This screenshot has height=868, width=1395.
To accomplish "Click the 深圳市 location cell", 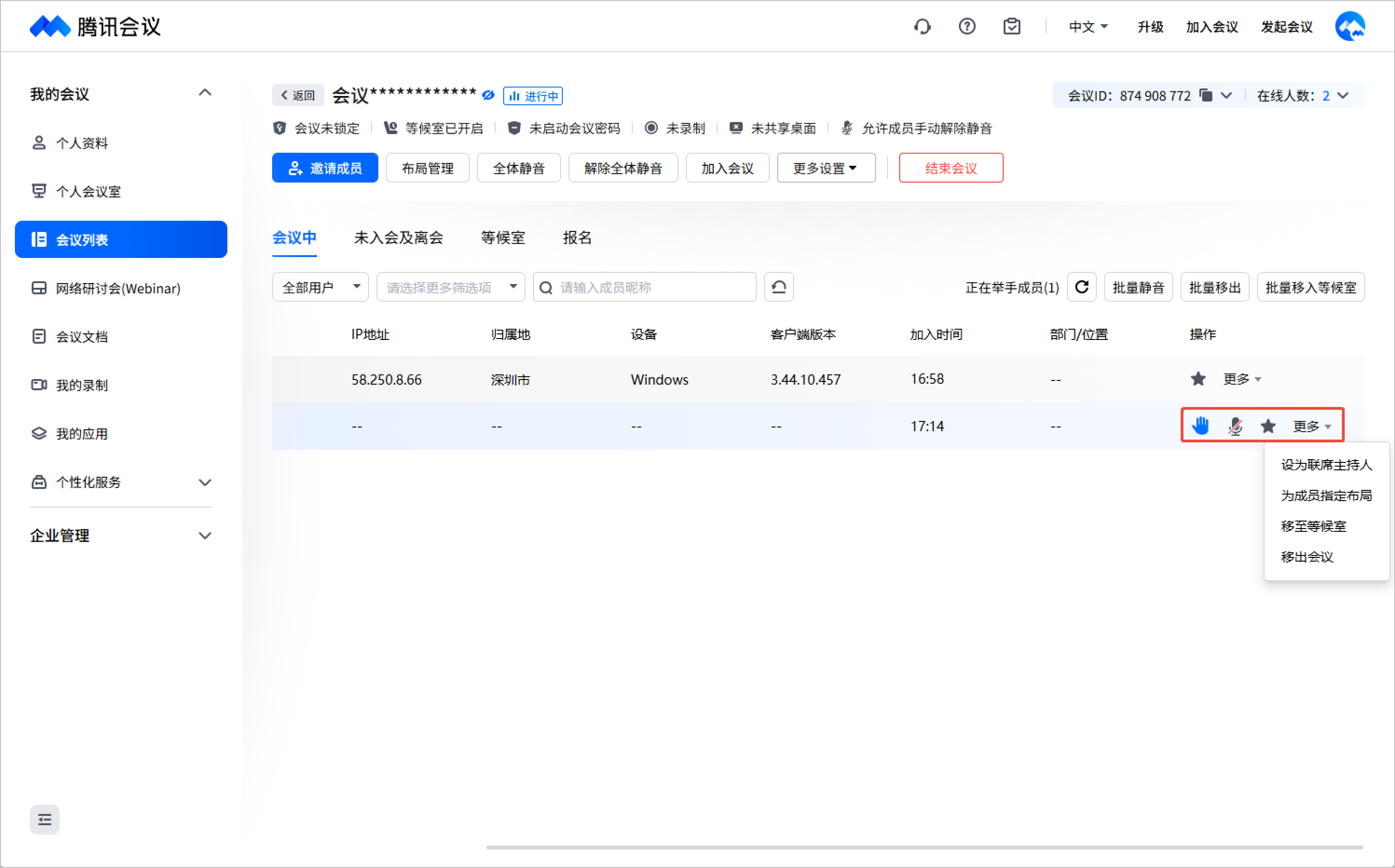I will pyautogui.click(x=511, y=380).
